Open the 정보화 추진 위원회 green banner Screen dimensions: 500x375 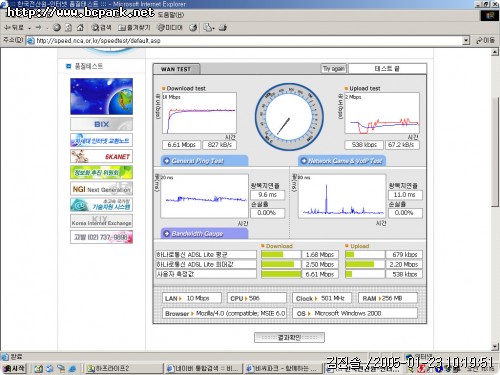pos(101,172)
